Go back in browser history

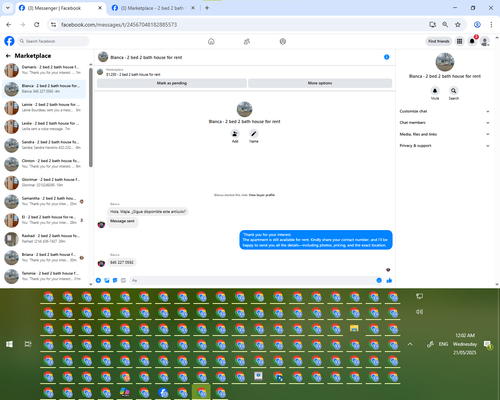coord(9,24)
